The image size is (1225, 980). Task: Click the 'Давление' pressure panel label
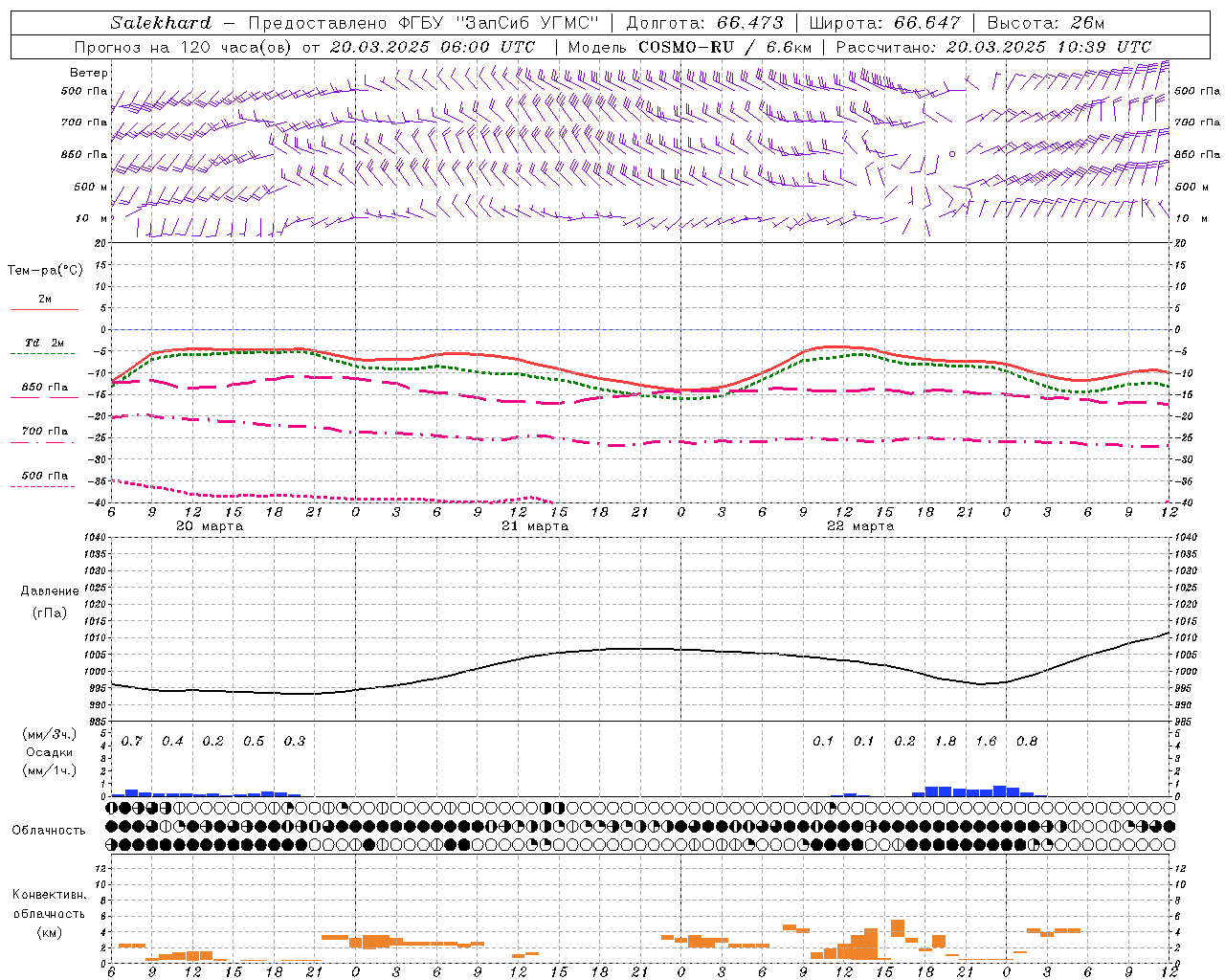tap(50, 591)
